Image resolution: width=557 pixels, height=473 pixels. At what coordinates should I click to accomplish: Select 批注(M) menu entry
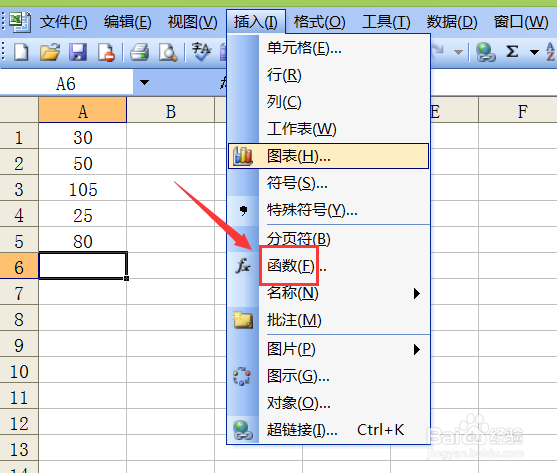[329, 320]
